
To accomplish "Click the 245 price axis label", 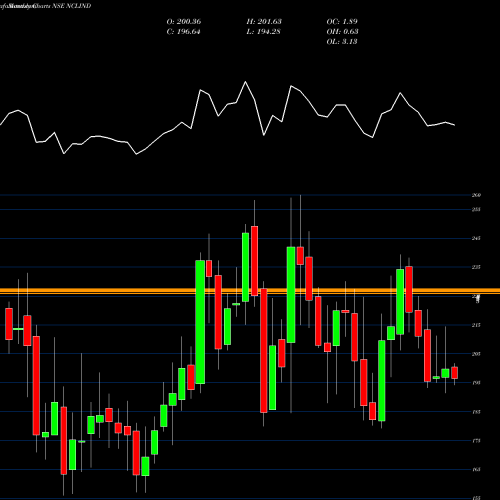I will (476, 238).
